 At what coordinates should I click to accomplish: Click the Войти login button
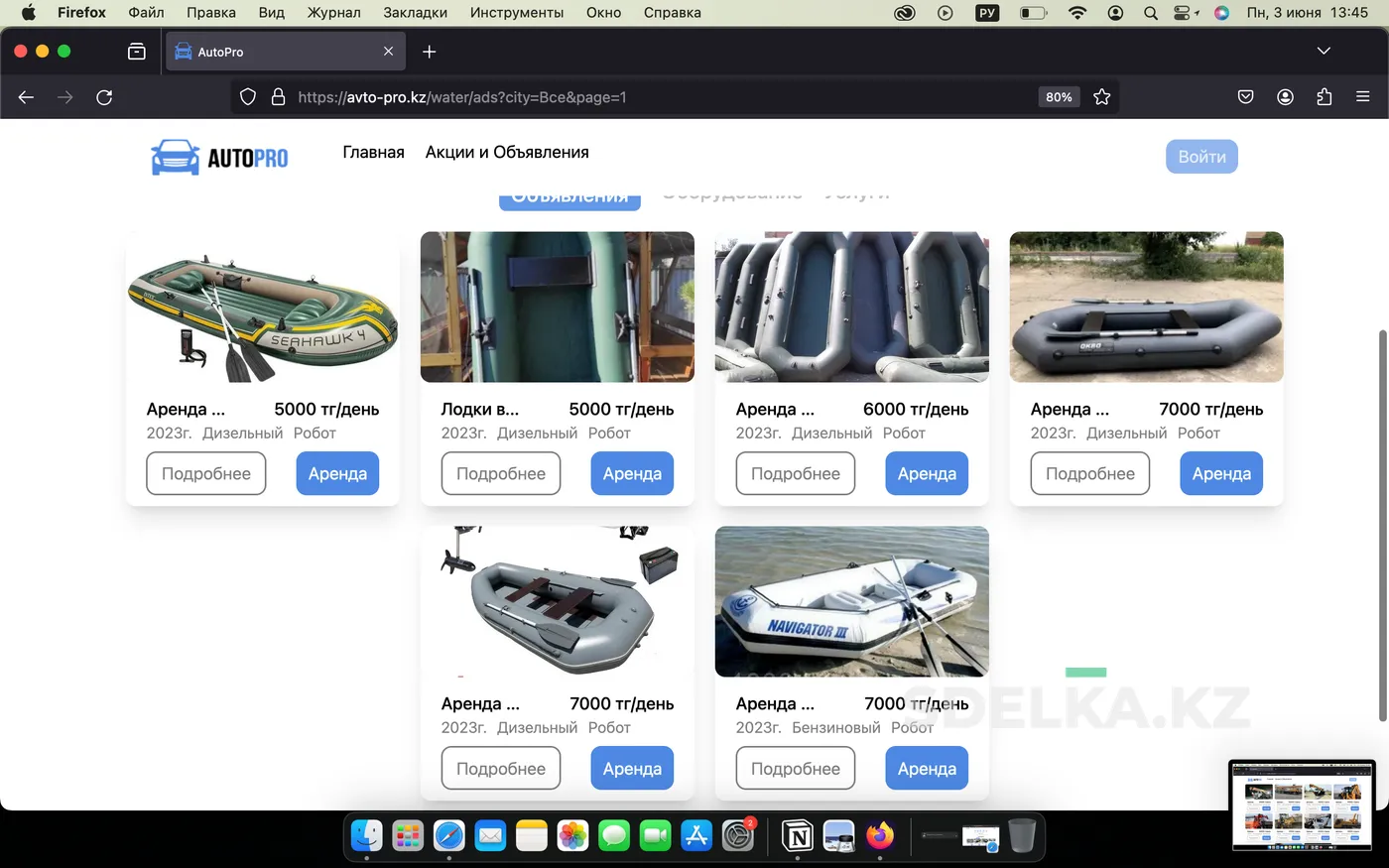[x=1201, y=157]
